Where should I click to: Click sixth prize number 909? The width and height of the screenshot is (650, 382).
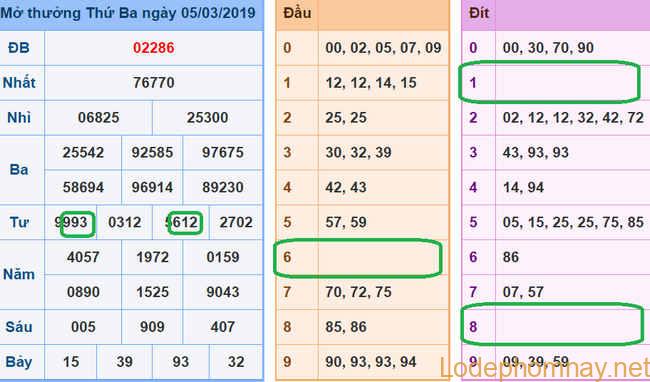[x=152, y=327]
